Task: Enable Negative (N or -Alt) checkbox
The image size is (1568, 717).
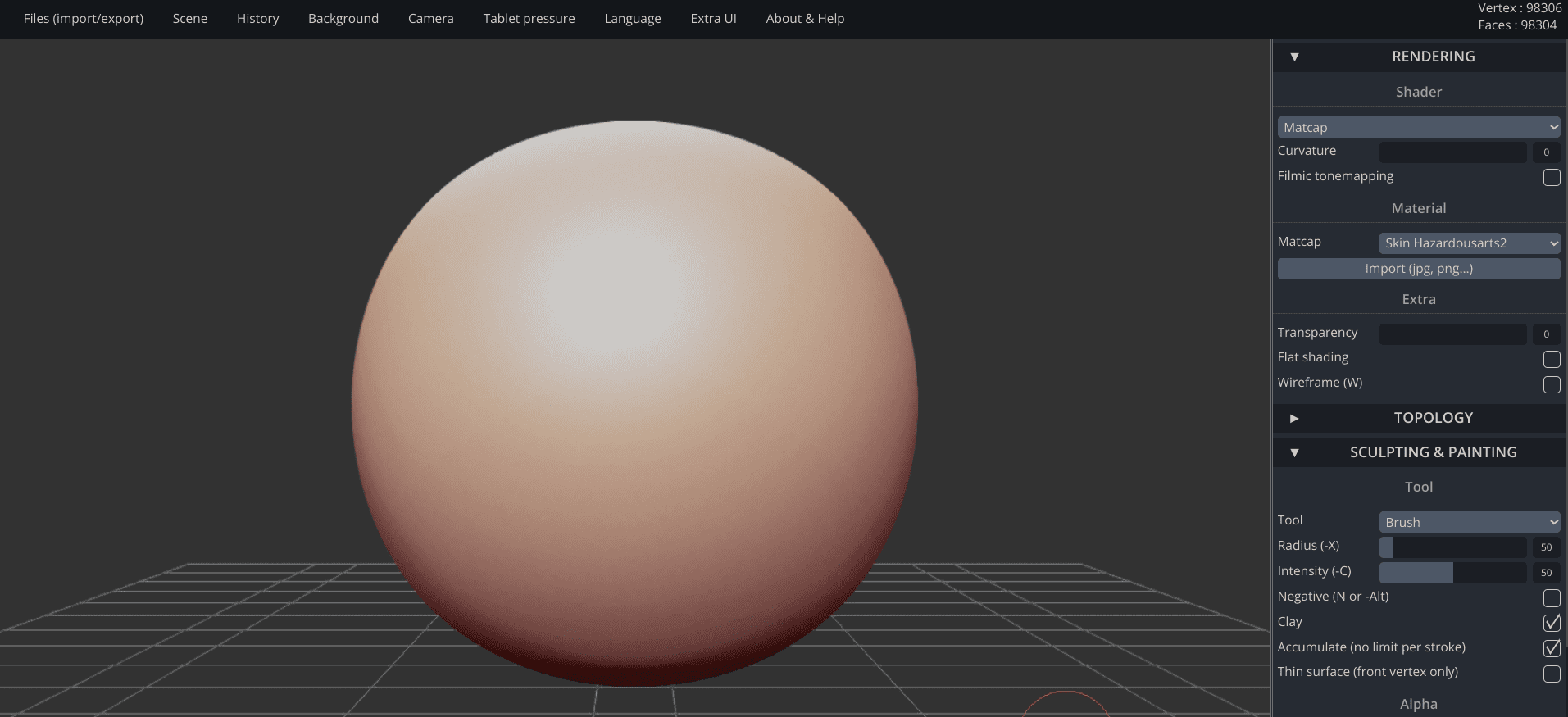Action: [1552, 597]
